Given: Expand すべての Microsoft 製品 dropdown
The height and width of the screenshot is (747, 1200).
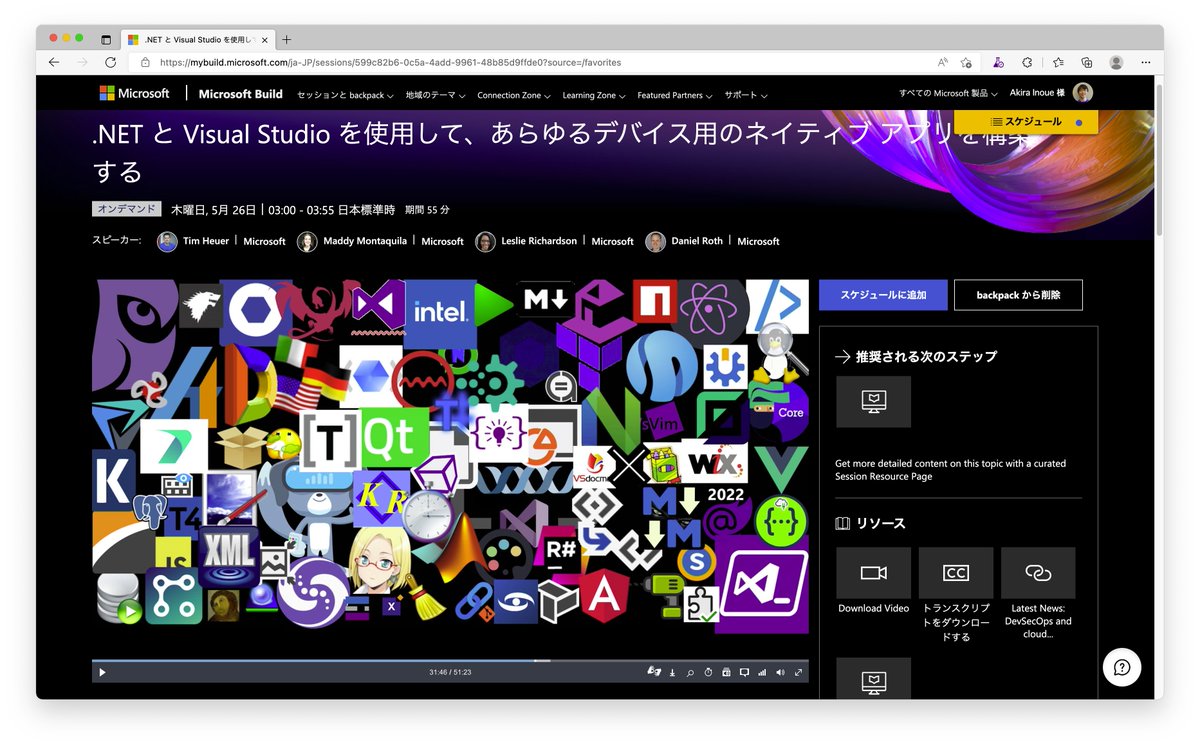Looking at the screenshot, I should coord(949,93).
